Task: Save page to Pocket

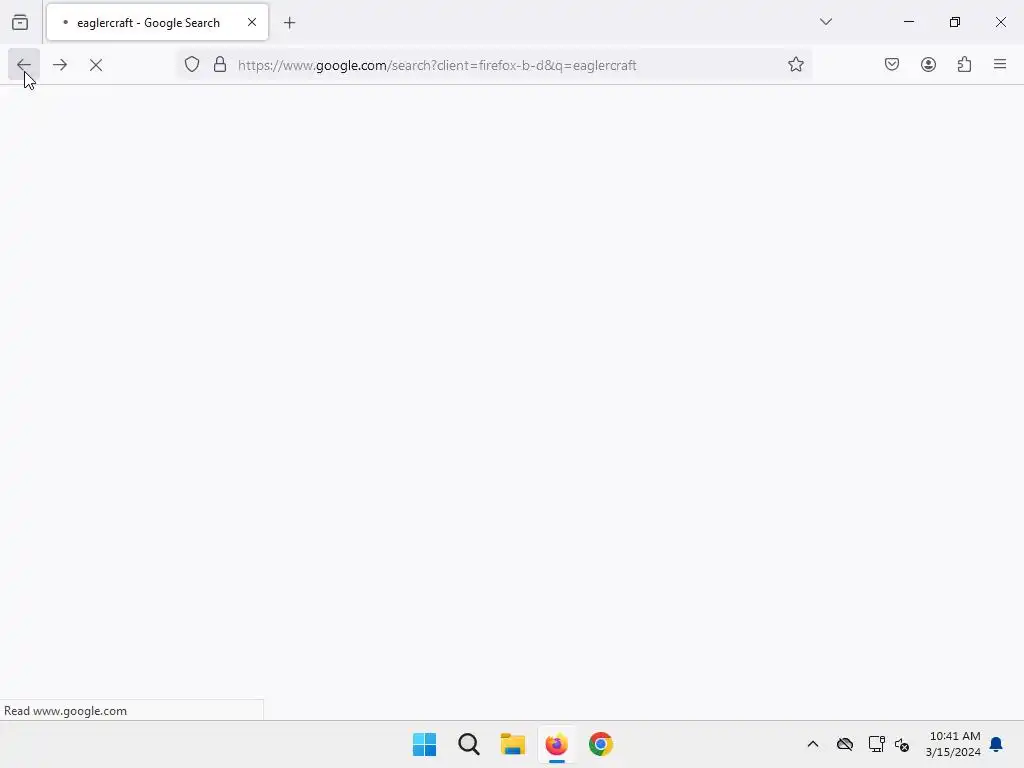Action: point(892,65)
